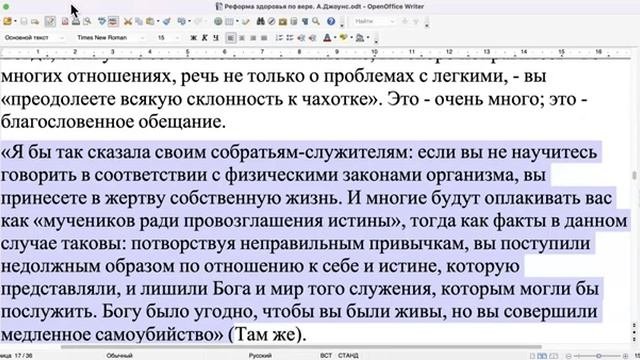Export directly as PDF
640x360 pixels.
pyautogui.click(x=65, y=21)
